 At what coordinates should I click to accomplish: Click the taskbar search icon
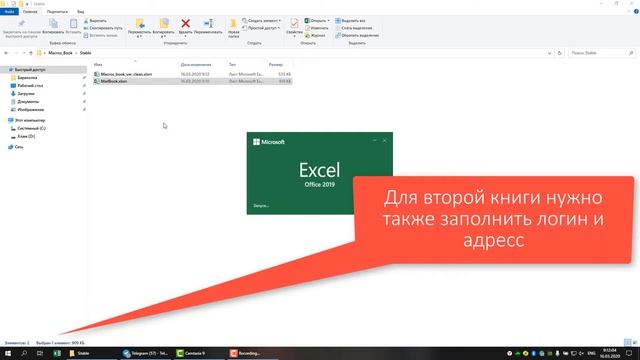pyautogui.click(x=24, y=353)
